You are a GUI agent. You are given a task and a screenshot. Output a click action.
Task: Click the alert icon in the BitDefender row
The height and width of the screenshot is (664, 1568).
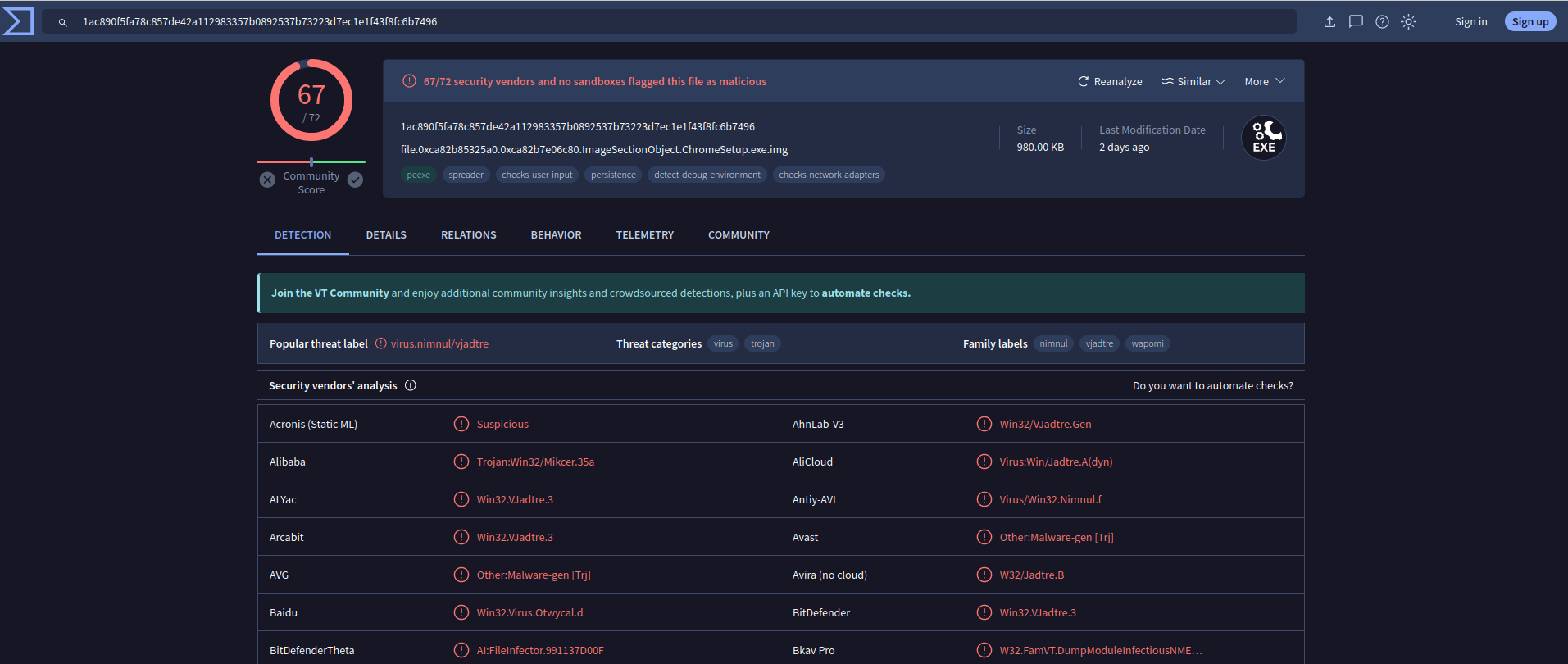click(984, 612)
